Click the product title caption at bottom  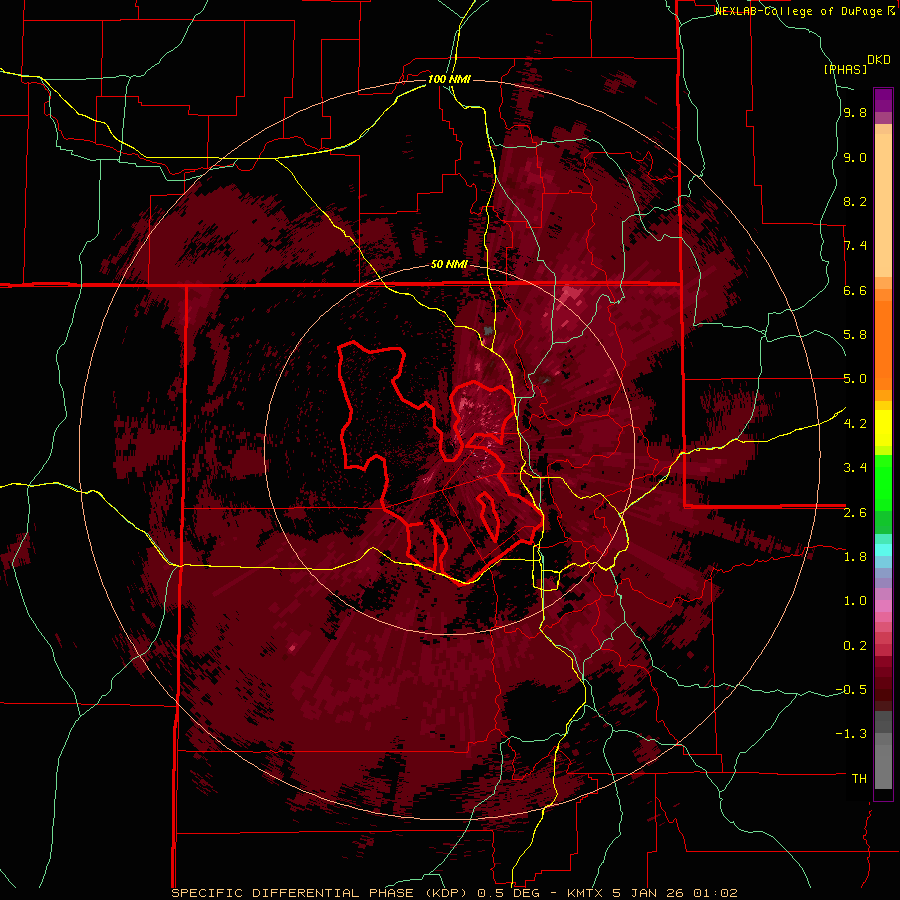tap(454, 893)
